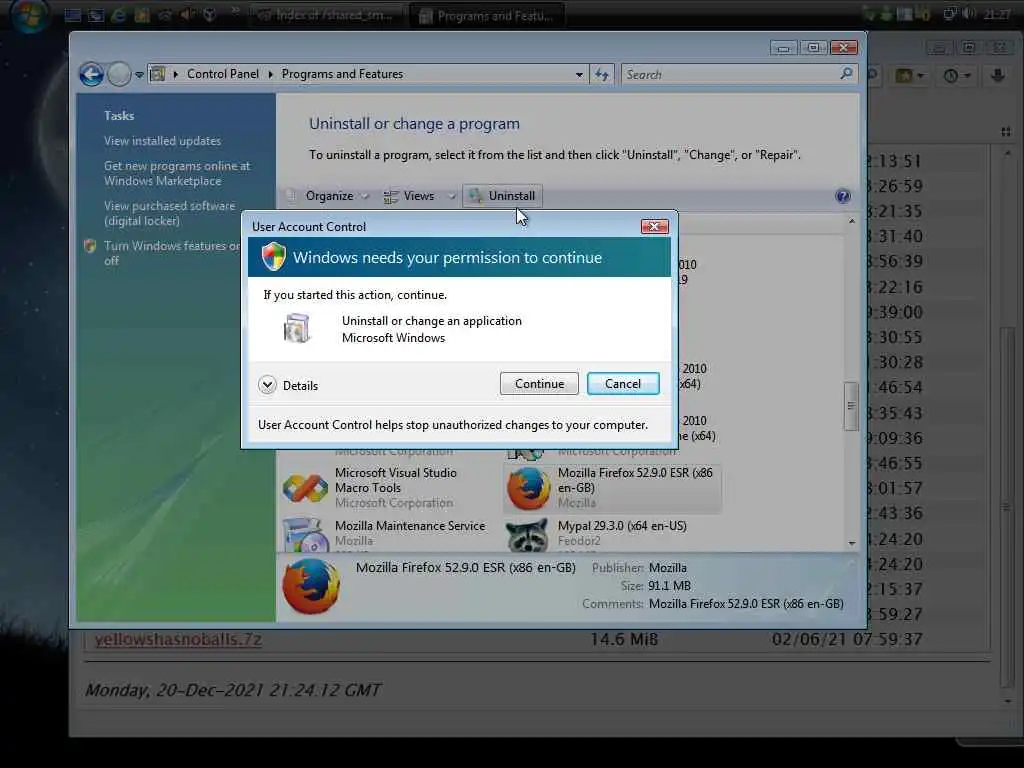This screenshot has height=768, width=1024.
Task: Close the User Account Control dialog
Action: [654, 227]
